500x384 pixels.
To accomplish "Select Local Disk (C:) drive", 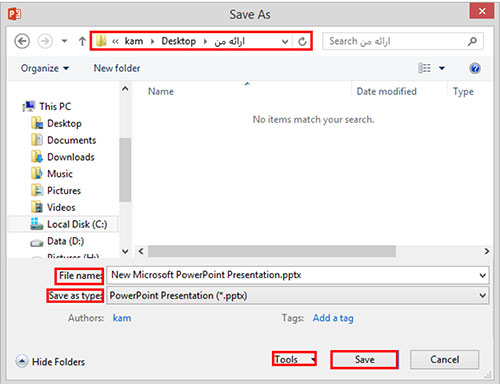I will 77,224.
